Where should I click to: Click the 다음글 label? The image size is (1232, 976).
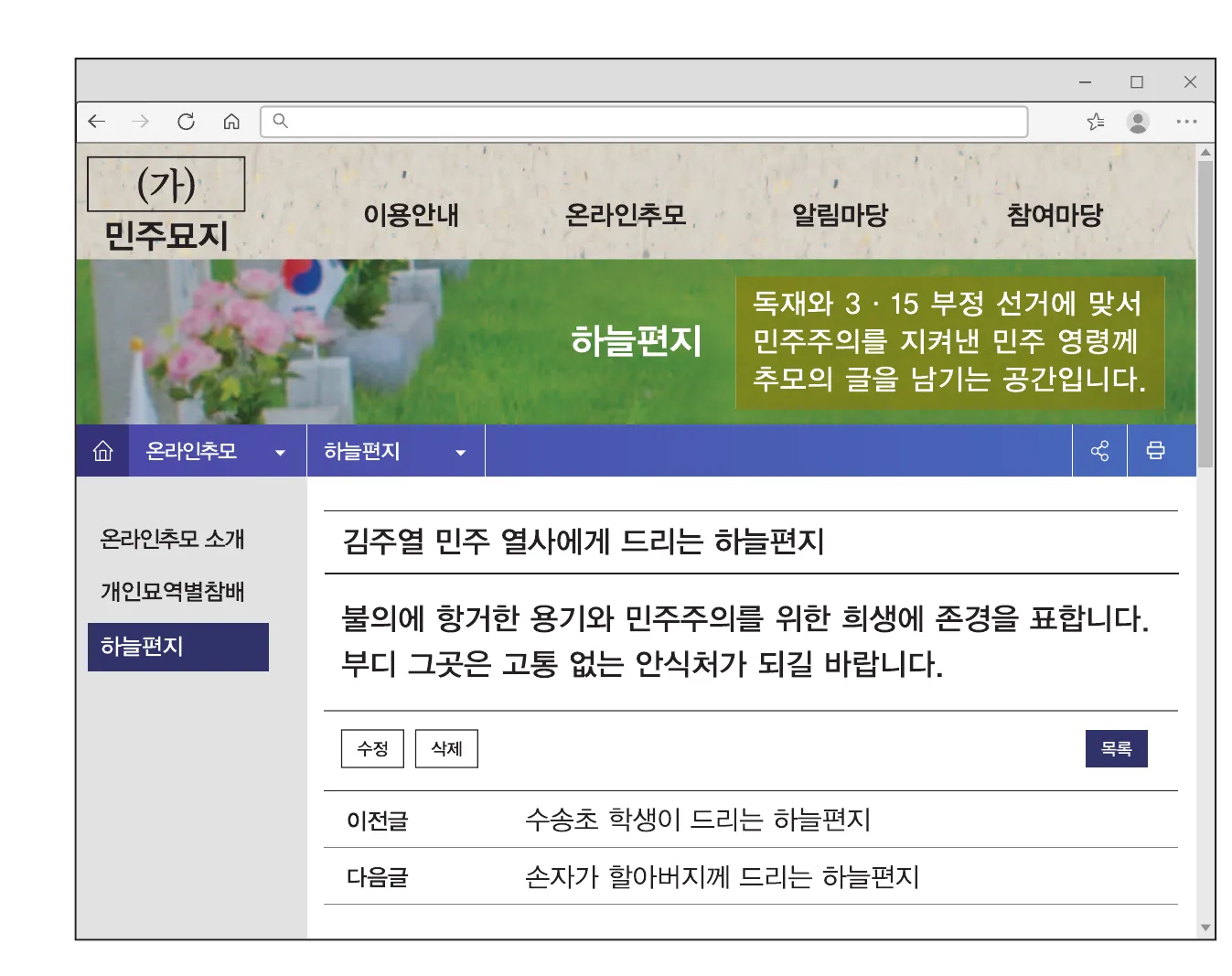point(377,877)
